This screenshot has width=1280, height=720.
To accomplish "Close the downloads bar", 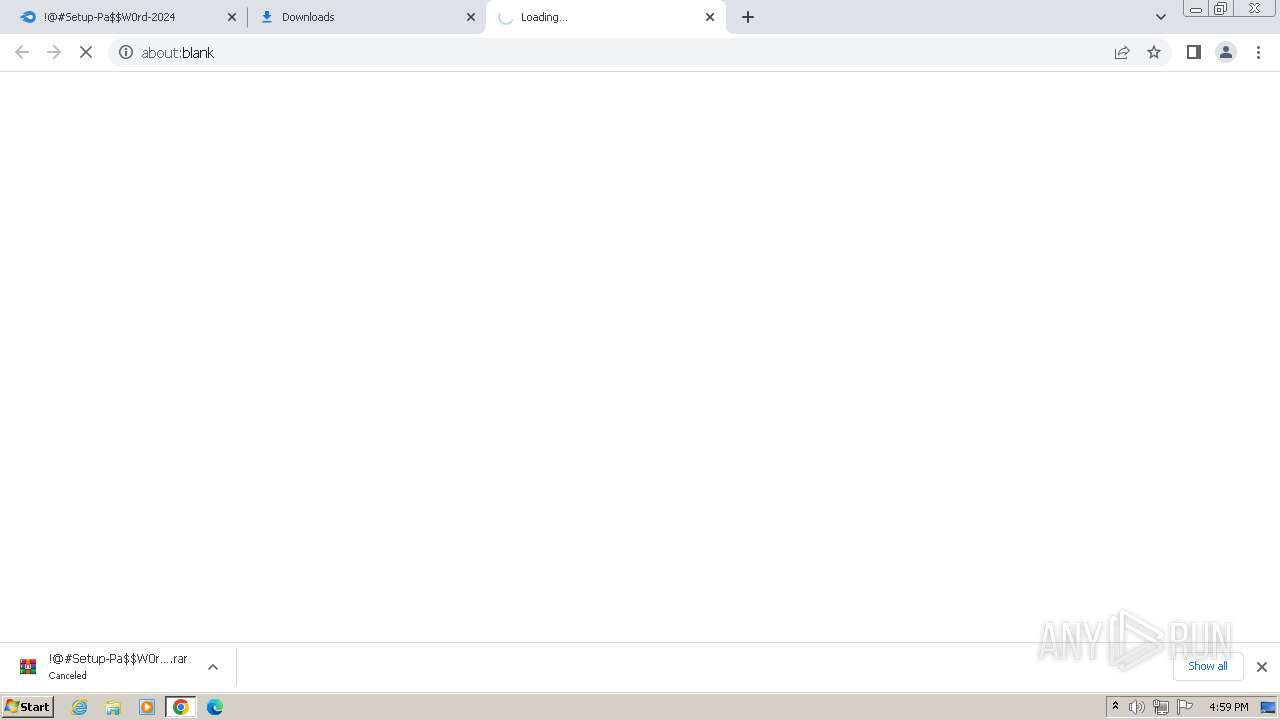I will point(1262,667).
